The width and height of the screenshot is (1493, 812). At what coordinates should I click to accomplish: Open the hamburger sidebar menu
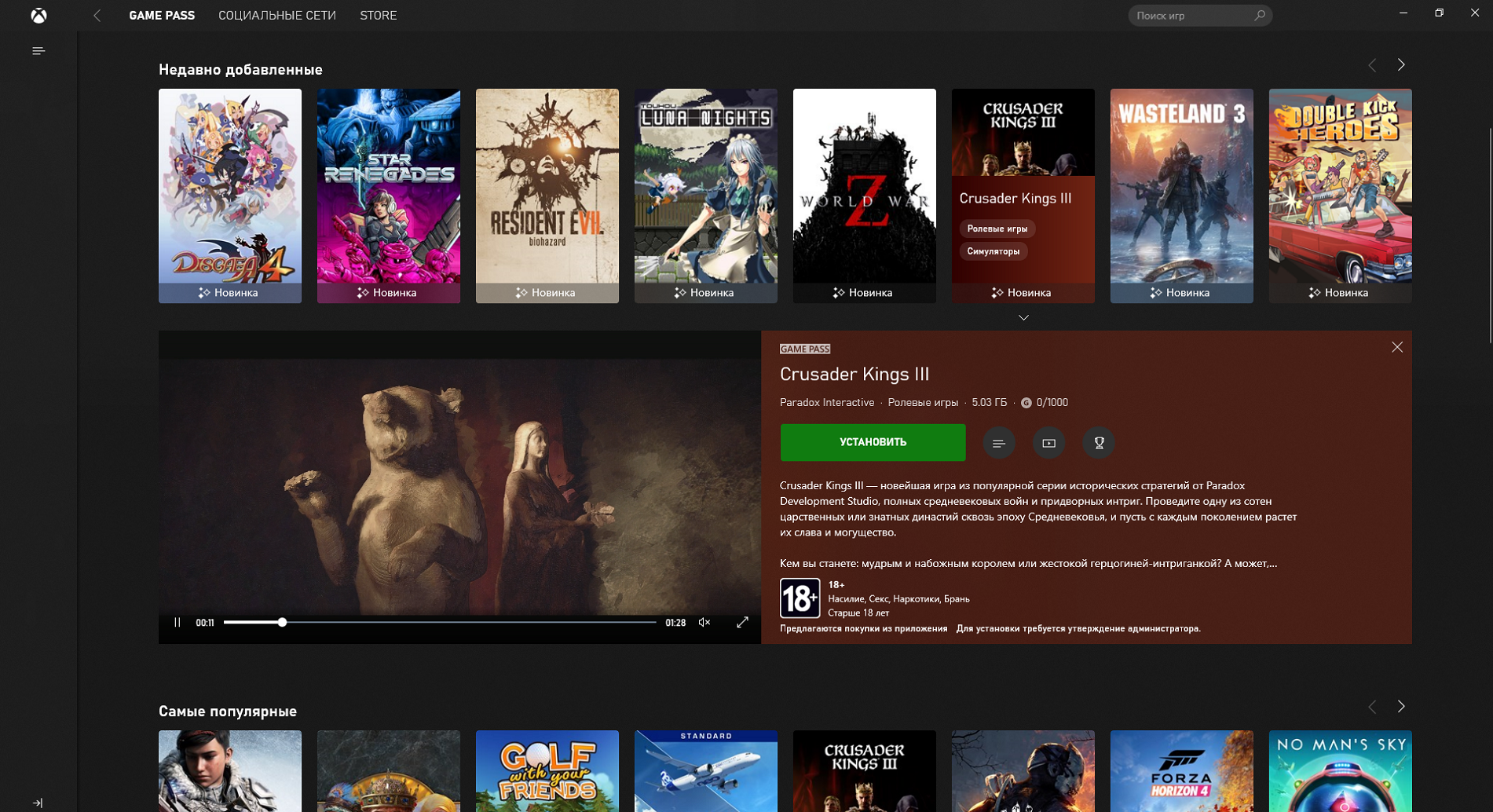coord(38,51)
